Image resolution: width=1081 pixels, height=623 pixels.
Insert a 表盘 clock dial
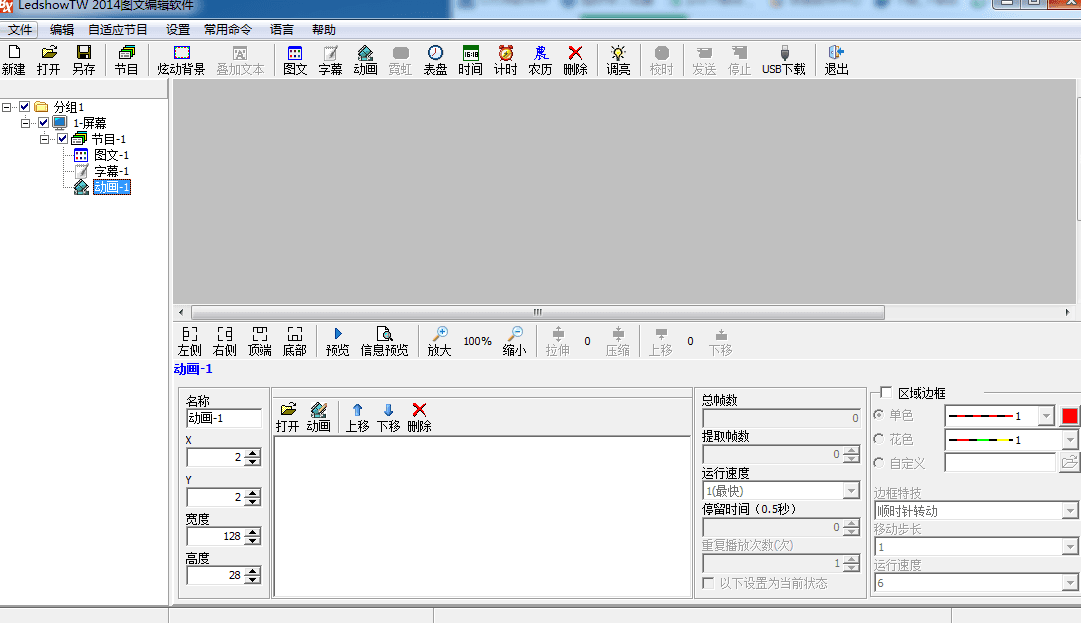(x=435, y=60)
